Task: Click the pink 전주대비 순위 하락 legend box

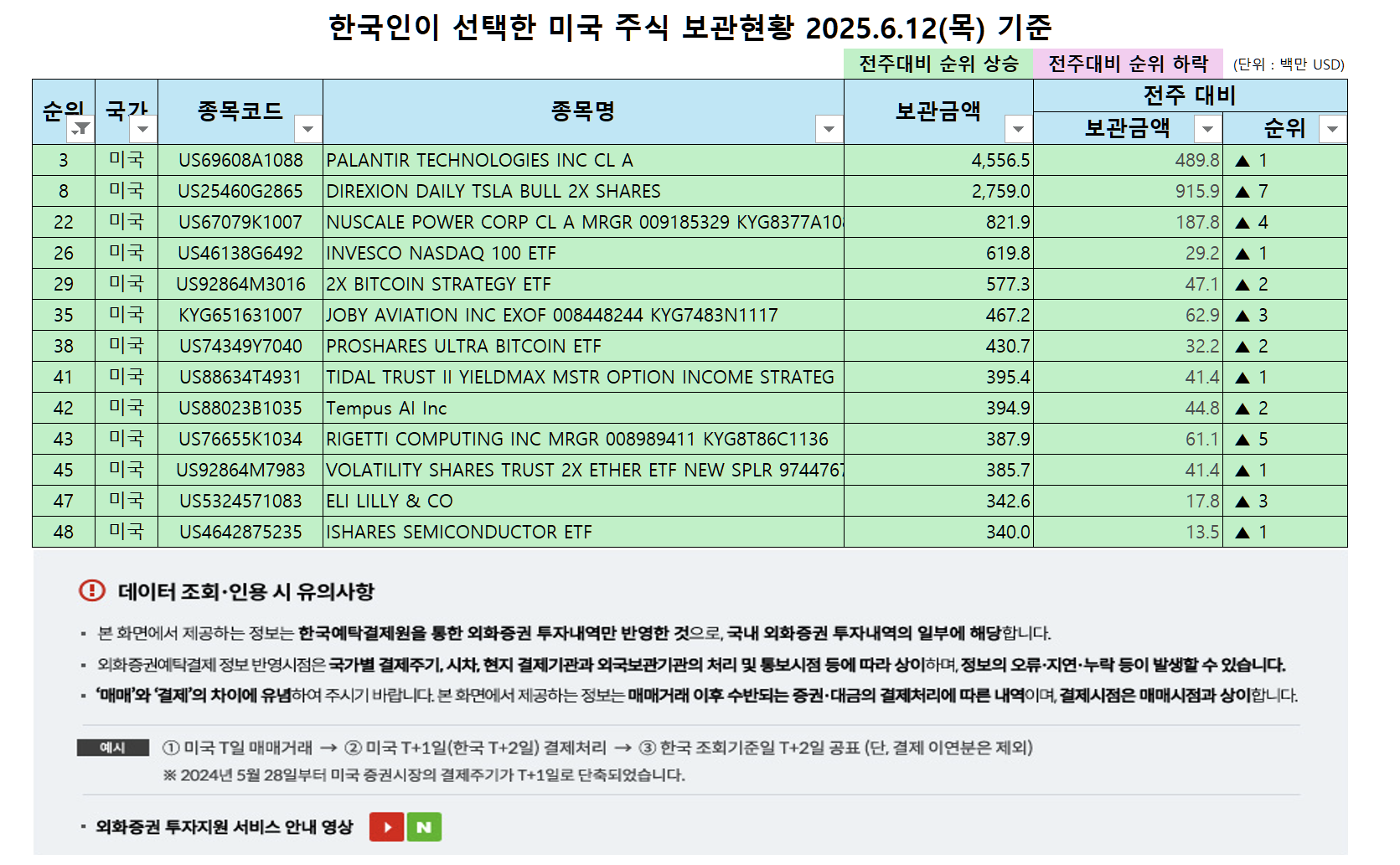Action: (x=1127, y=62)
